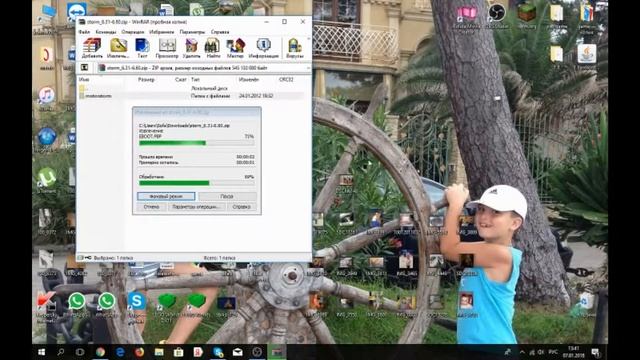Click the Фоновый режим button
The height and width of the screenshot is (360, 640).
click(x=166, y=196)
